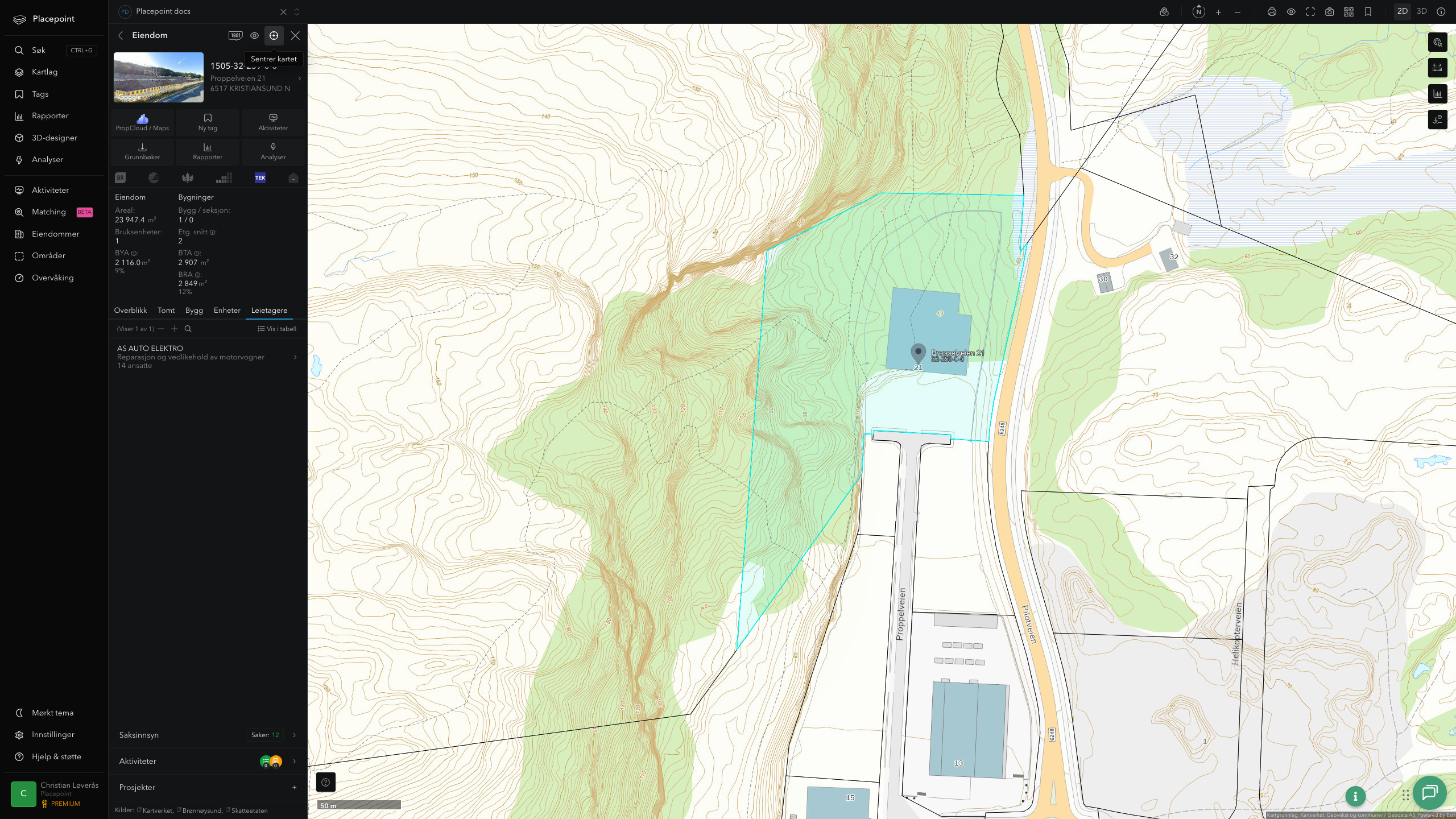The width and height of the screenshot is (1456, 819).
Task: Open PropCloud / Maps shortcut
Action: click(142, 122)
